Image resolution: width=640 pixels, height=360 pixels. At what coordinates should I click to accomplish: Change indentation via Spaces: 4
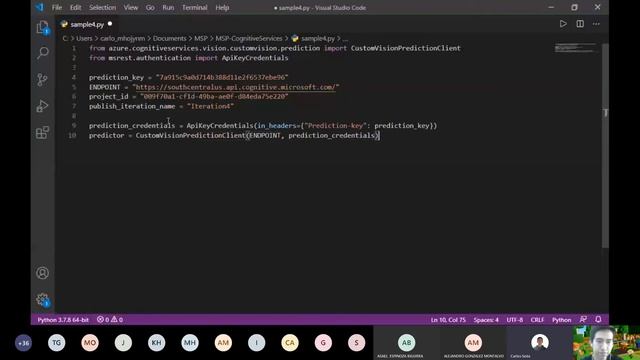[x=486, y=320]
